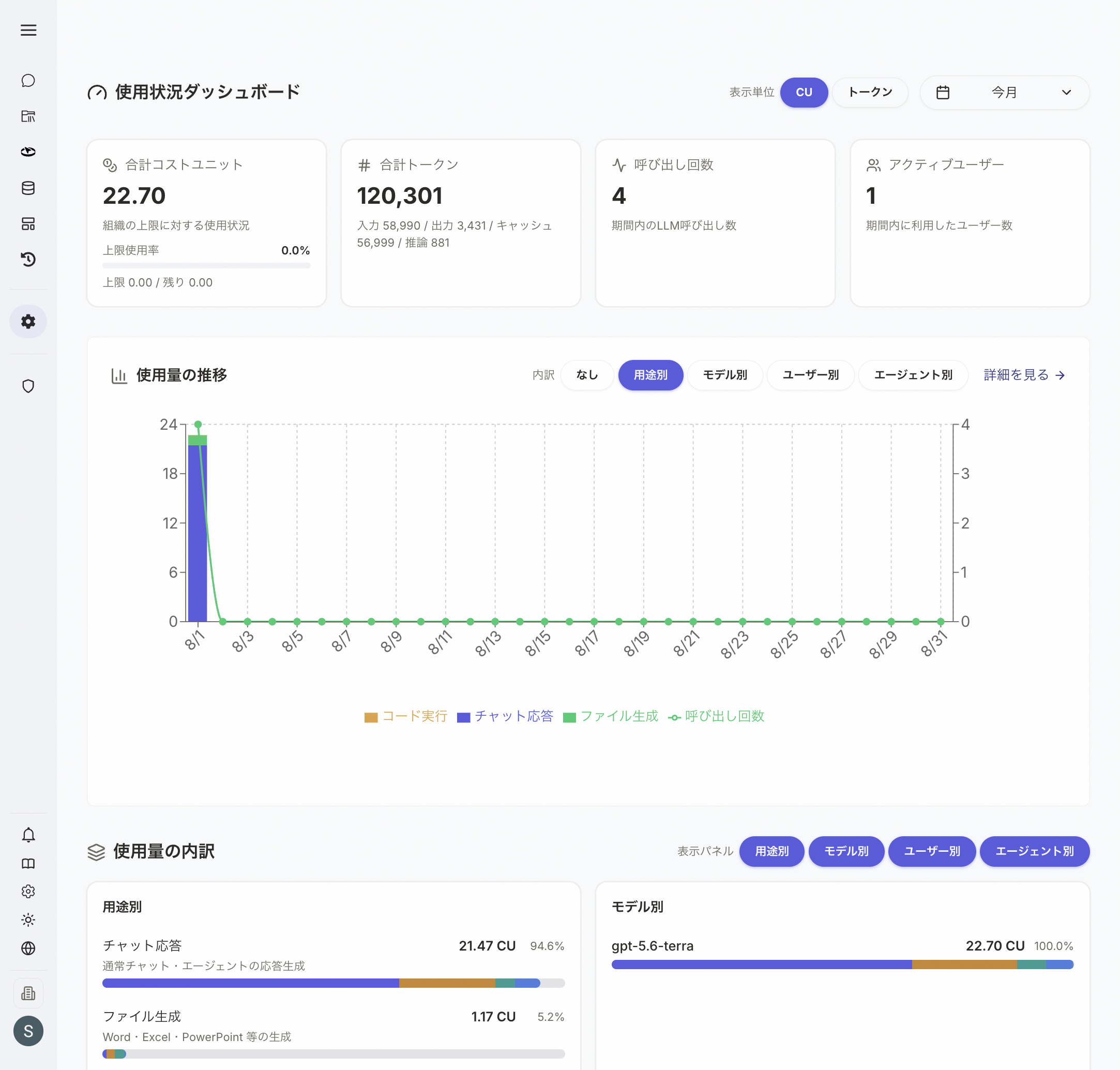The image size is (1120, 1070).
Task: Open the chat bubble icon in sidebar
Action: pos(28,81)
